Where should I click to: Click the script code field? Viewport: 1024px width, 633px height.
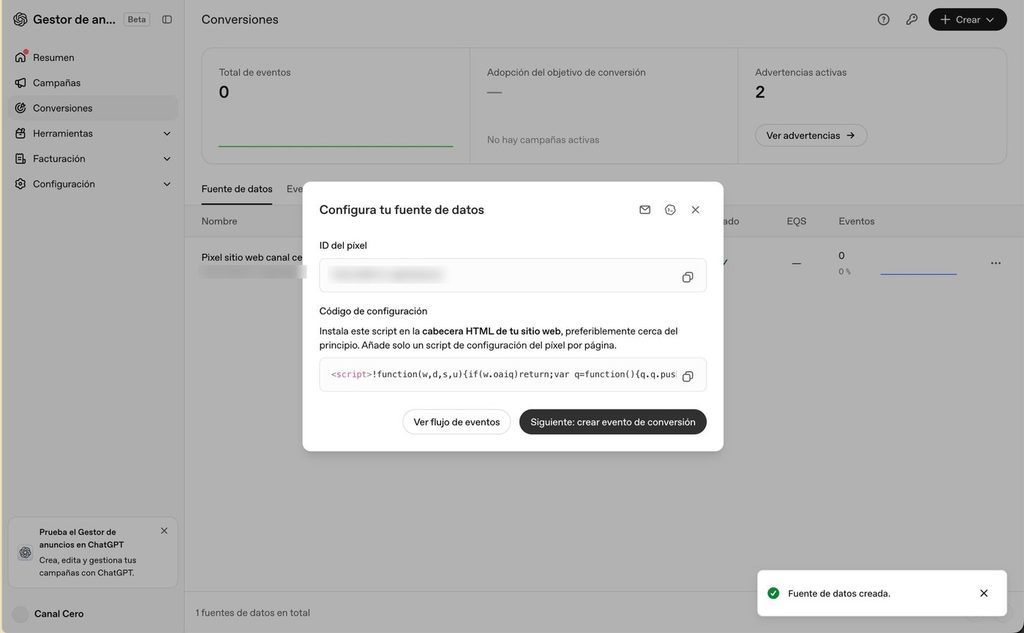tap(513, 375)
